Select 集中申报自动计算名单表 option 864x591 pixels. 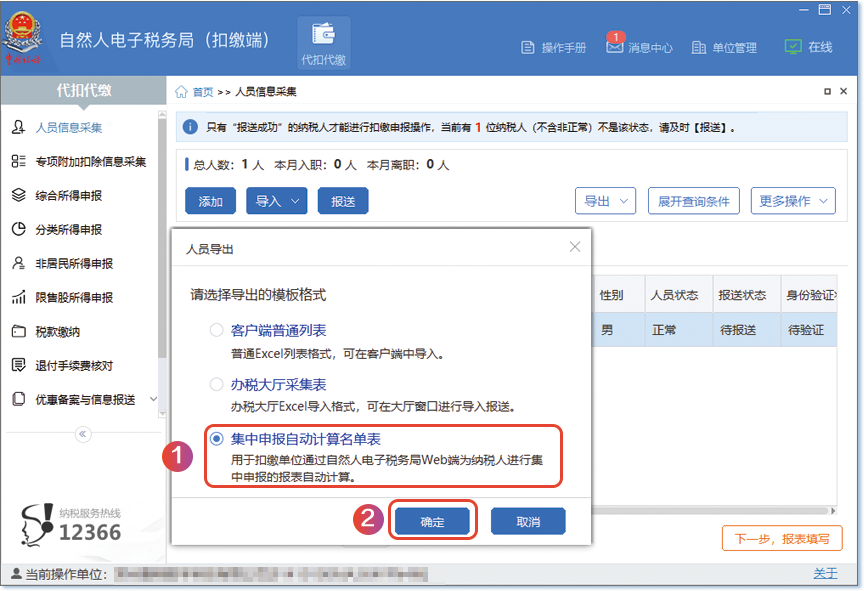(x=293, y=438)
